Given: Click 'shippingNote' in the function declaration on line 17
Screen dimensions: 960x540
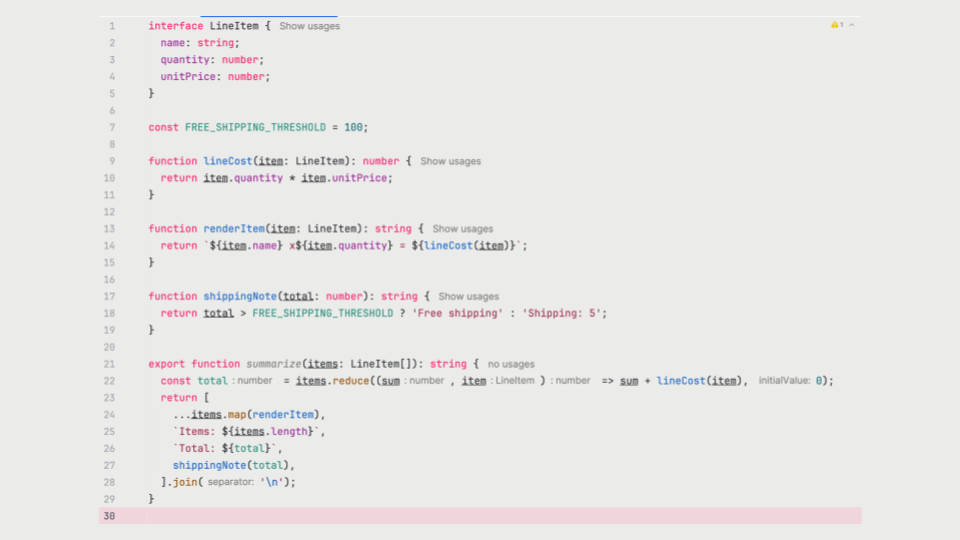Looking at the screenshot, I should coord(239,296).
